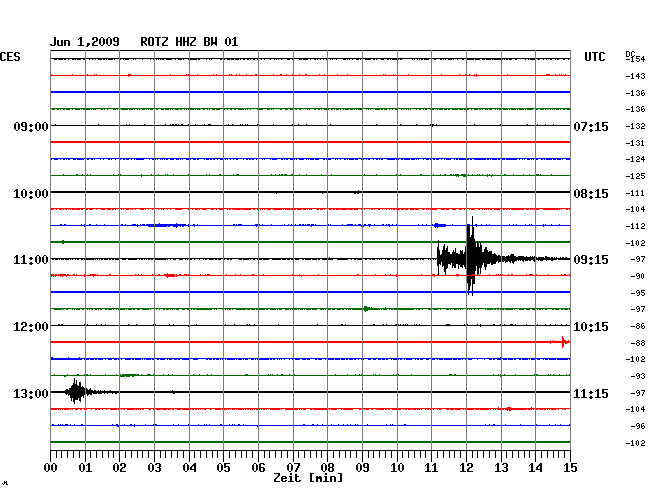The image size is (650, 494).
Task: Click the red spike at the end of the 12:15 trace
Action: 563,342
